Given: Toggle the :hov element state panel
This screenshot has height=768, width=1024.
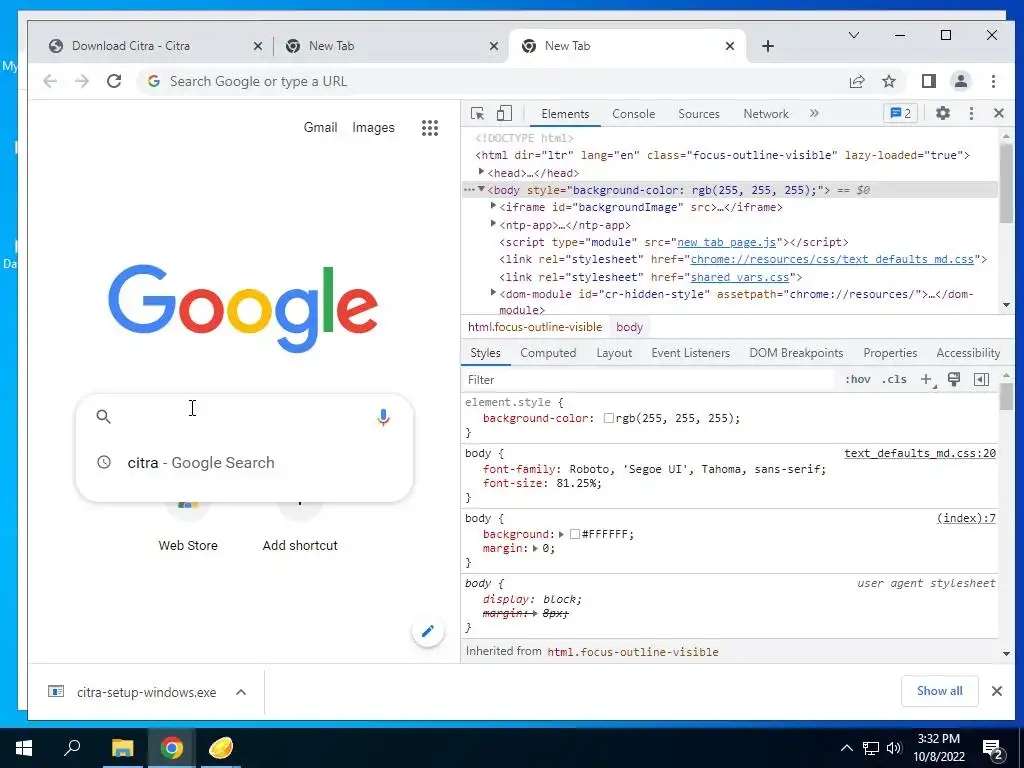Looking at the screenshot, I should pyautogui.click(x=857, y=379).
